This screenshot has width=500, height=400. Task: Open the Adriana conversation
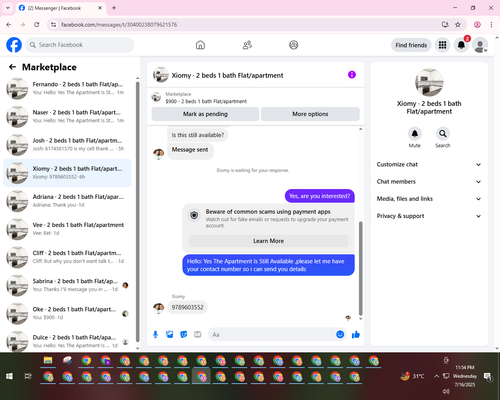tap(68, 201)
